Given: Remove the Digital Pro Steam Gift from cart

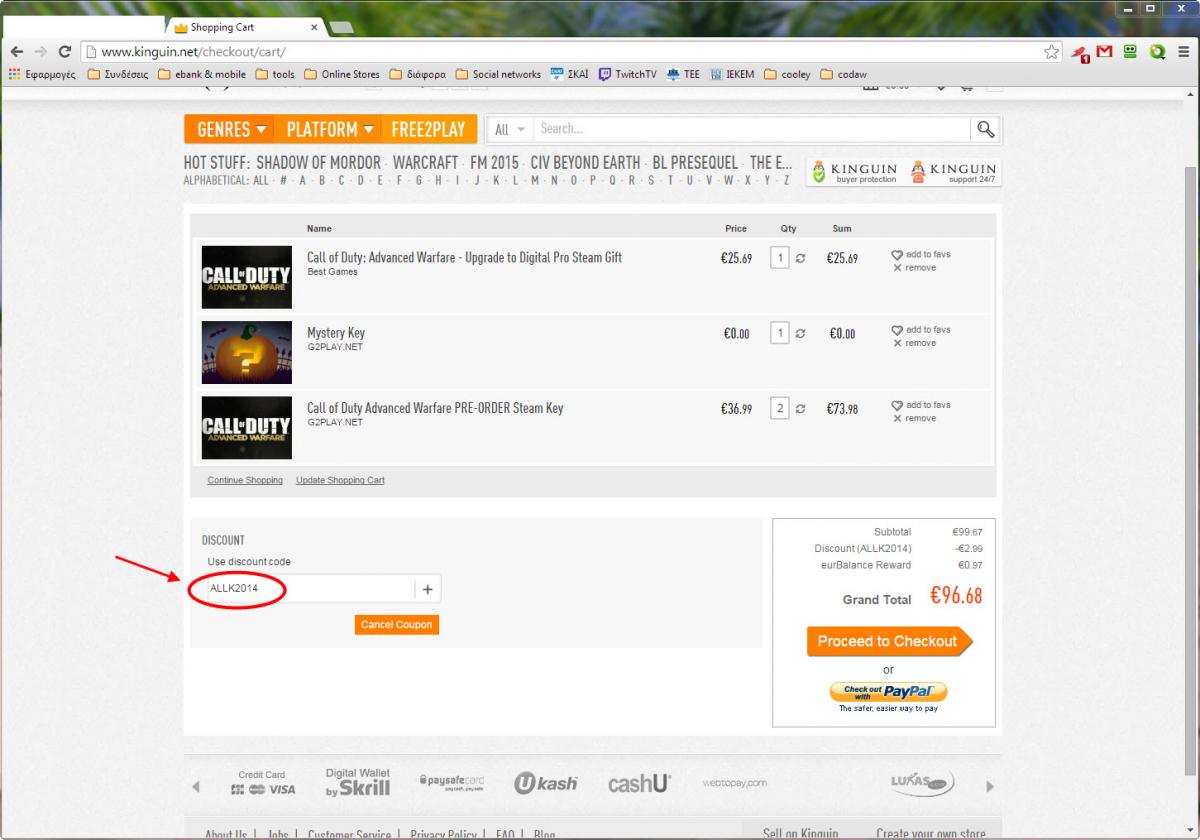Looking at the screenshot, I should tap(914, 268).
